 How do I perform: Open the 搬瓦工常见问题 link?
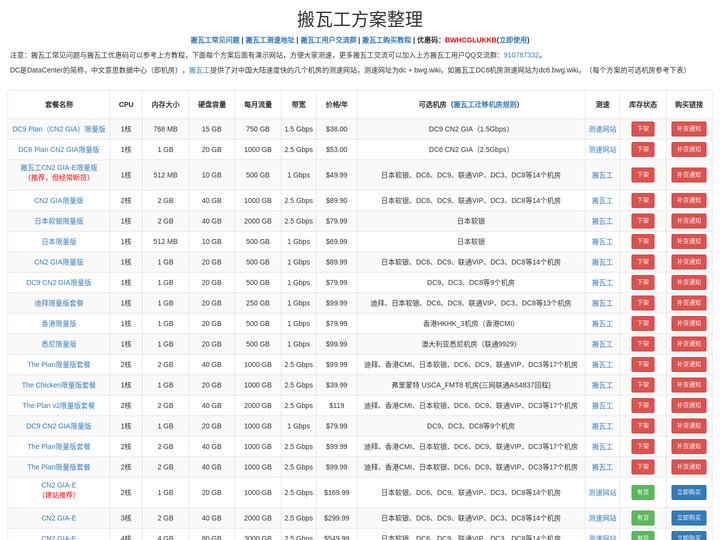(x=215, y=40)
